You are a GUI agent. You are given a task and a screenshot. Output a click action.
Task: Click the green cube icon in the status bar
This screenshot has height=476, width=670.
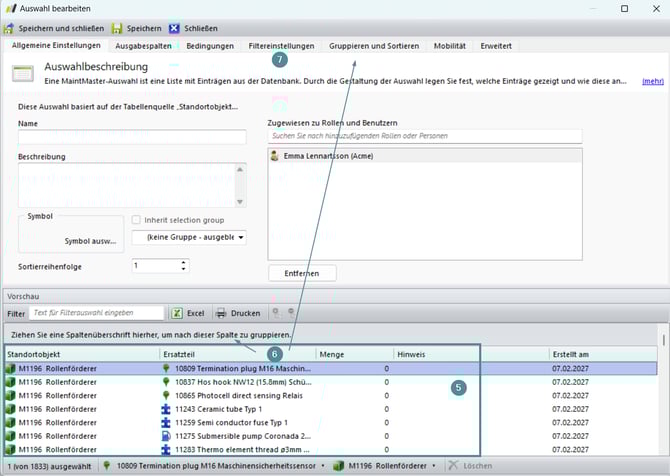[x=339, y=466]
